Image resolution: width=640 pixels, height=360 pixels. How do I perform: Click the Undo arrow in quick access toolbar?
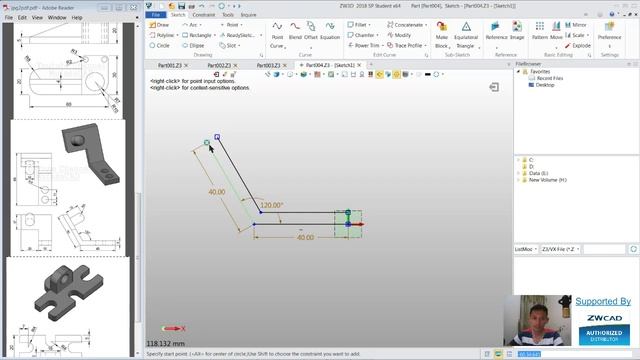click(202, 6)
